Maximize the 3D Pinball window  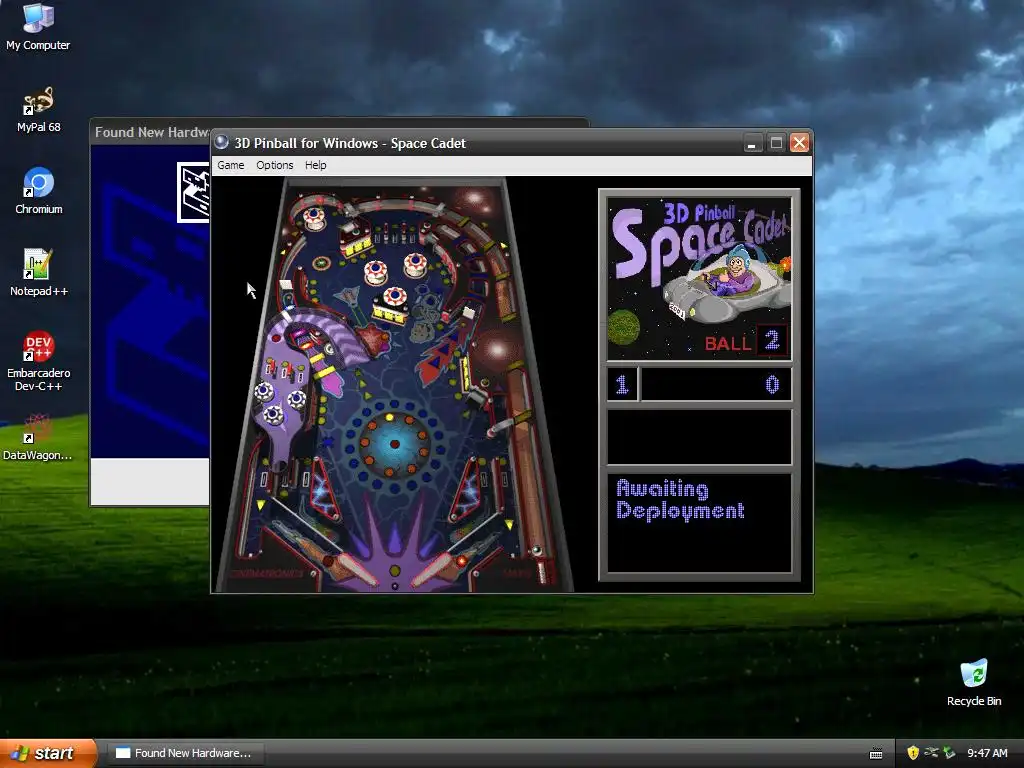pyautogui.click(x=776, y=142)
